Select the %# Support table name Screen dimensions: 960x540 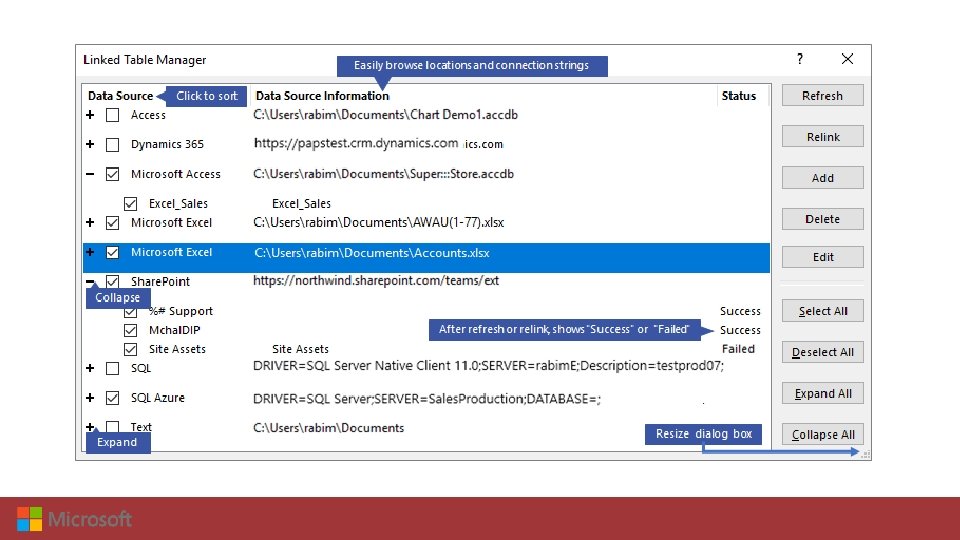[x=181, y=311]
